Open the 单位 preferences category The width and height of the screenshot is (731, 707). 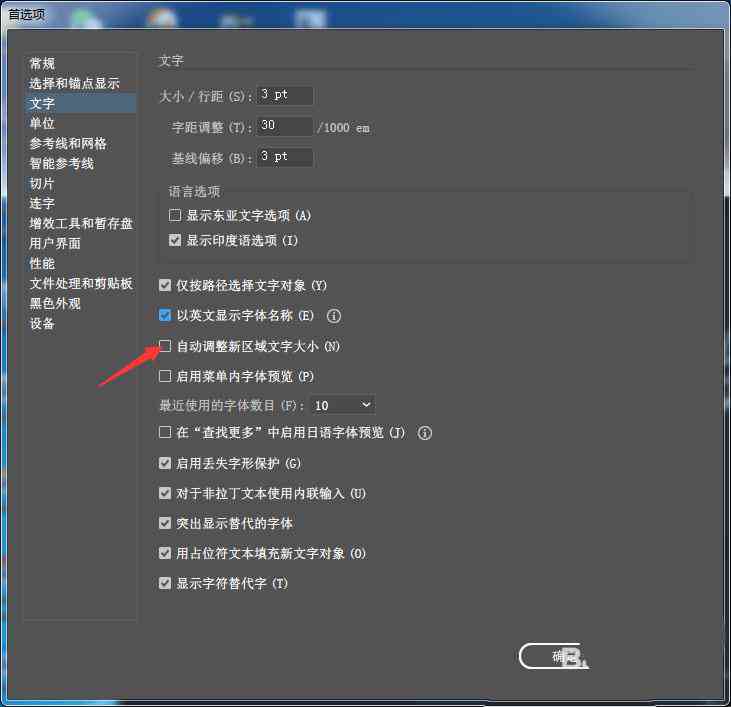tap(42, 124)
